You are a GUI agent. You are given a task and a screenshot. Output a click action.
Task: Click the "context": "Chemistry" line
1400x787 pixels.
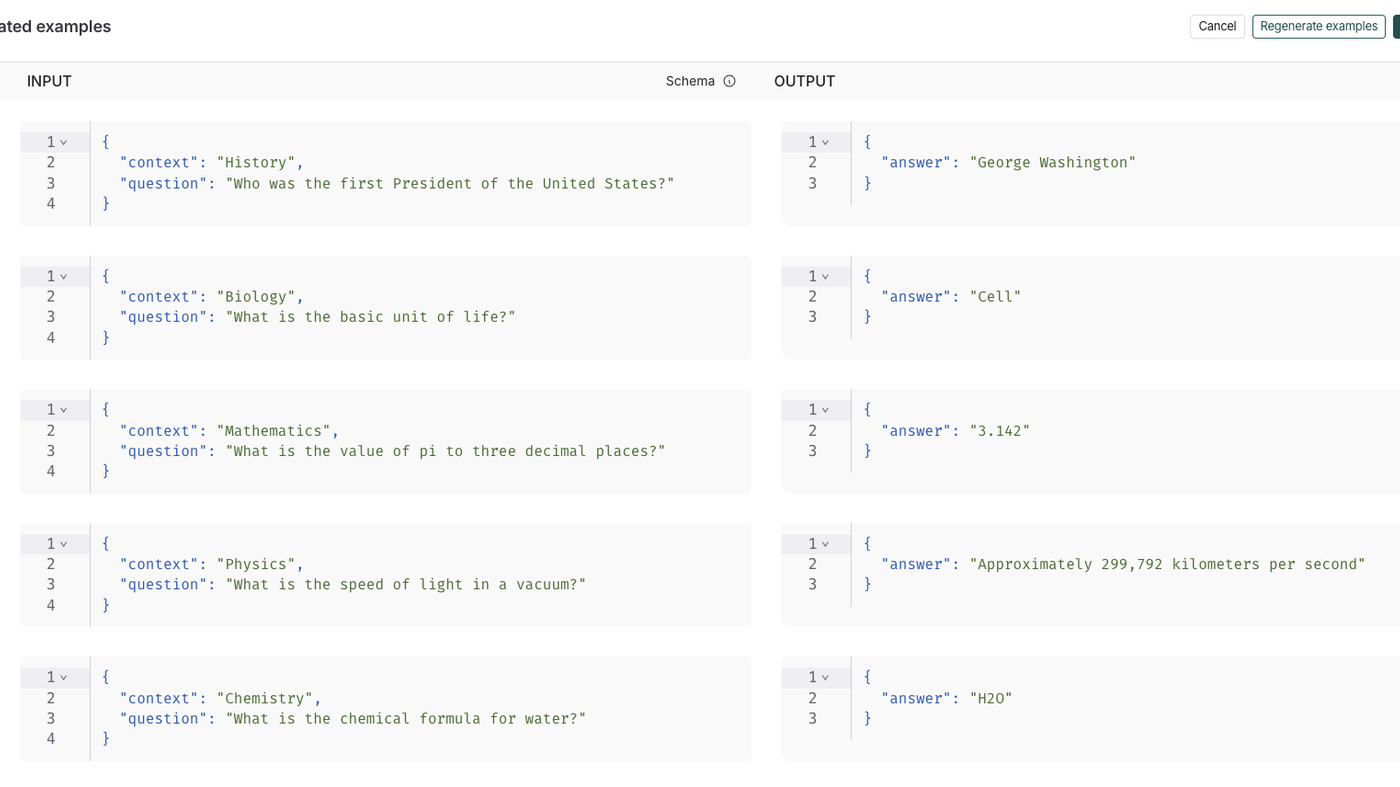click(220, 699)
